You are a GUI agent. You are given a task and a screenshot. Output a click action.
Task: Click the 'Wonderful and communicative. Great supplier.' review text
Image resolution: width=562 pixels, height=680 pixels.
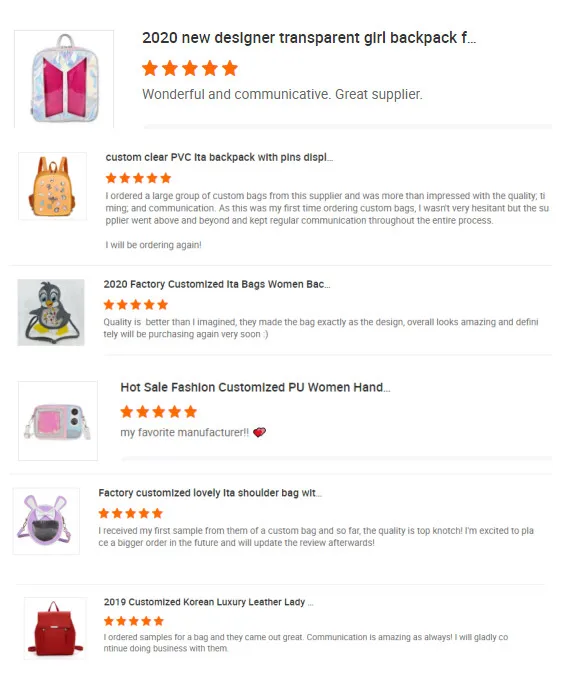tap(282, 94)
